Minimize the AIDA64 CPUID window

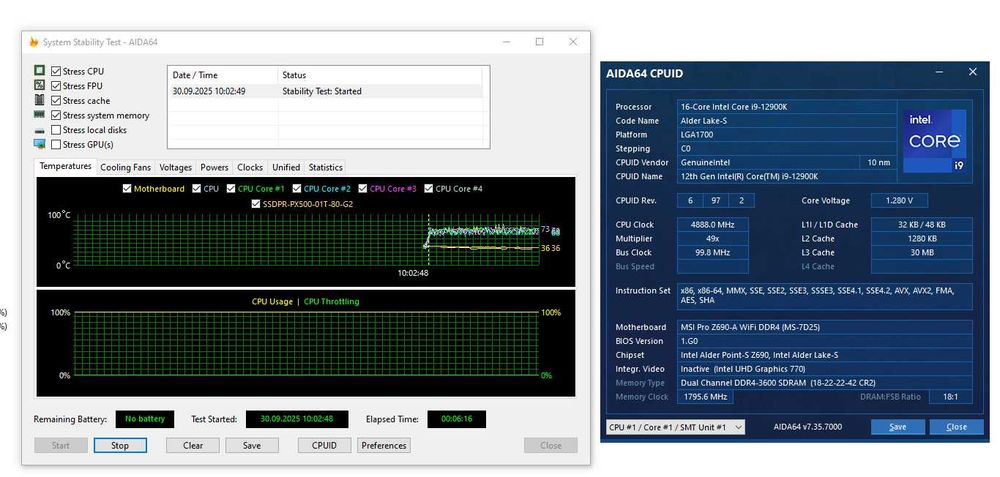(x=939, y=73)
